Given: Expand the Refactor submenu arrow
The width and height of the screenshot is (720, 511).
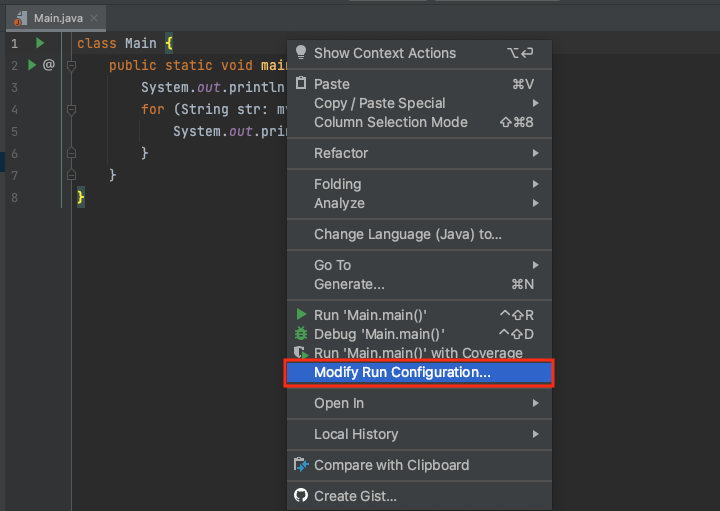Looking at the screenshot, I should [535, 153].
